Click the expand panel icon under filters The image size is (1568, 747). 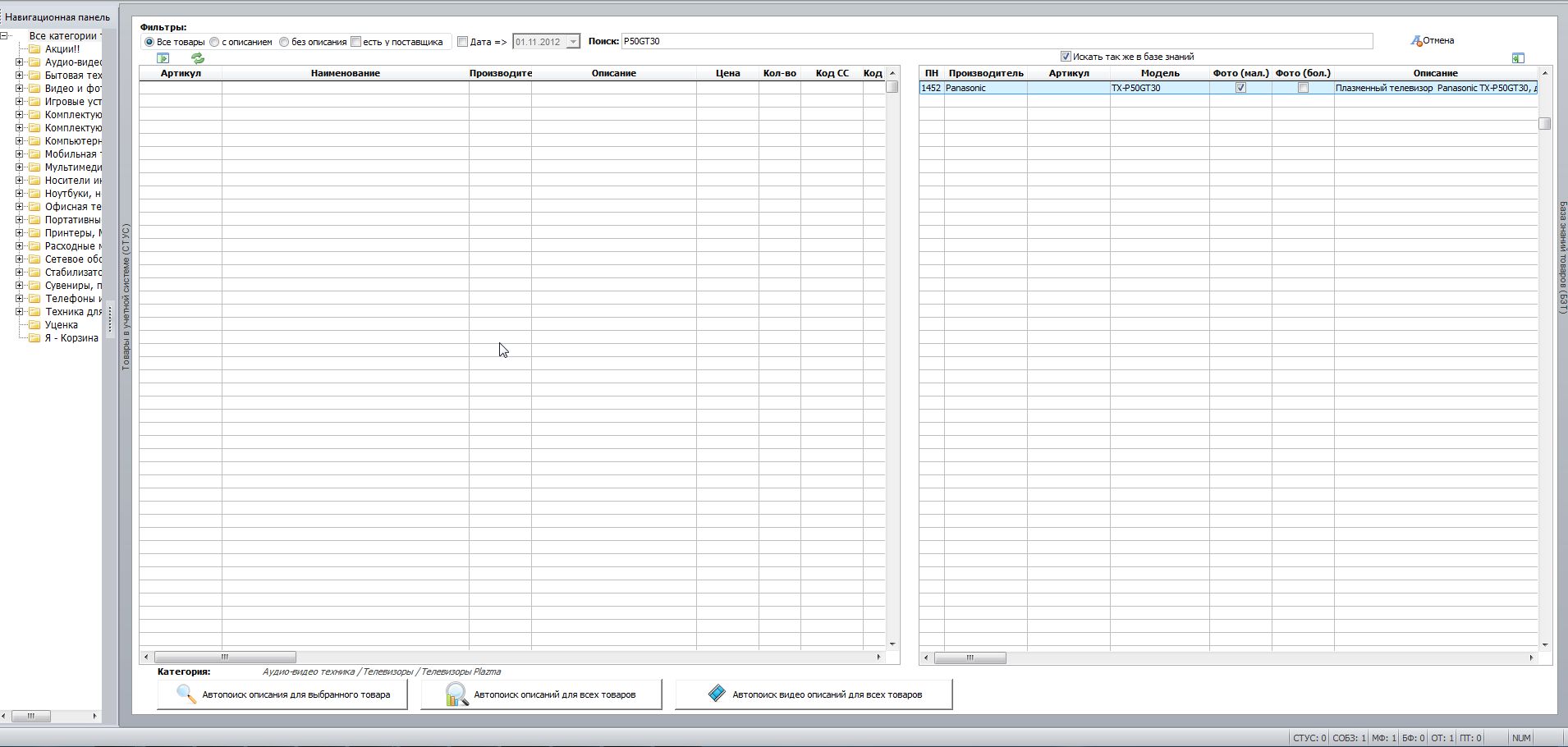coord(163,58)
